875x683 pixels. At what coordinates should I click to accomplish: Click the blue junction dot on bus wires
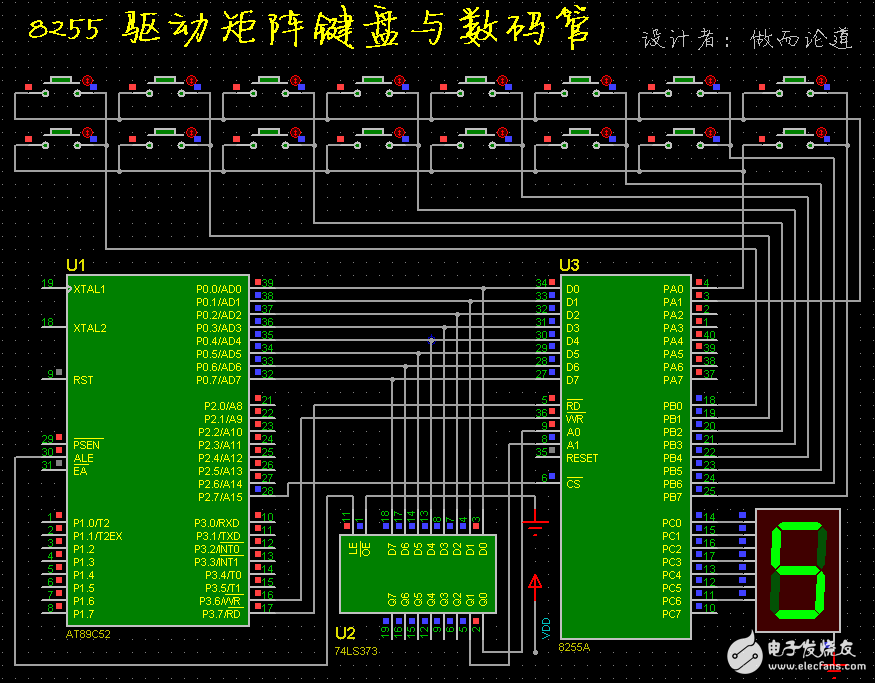(x=431, y=341)
